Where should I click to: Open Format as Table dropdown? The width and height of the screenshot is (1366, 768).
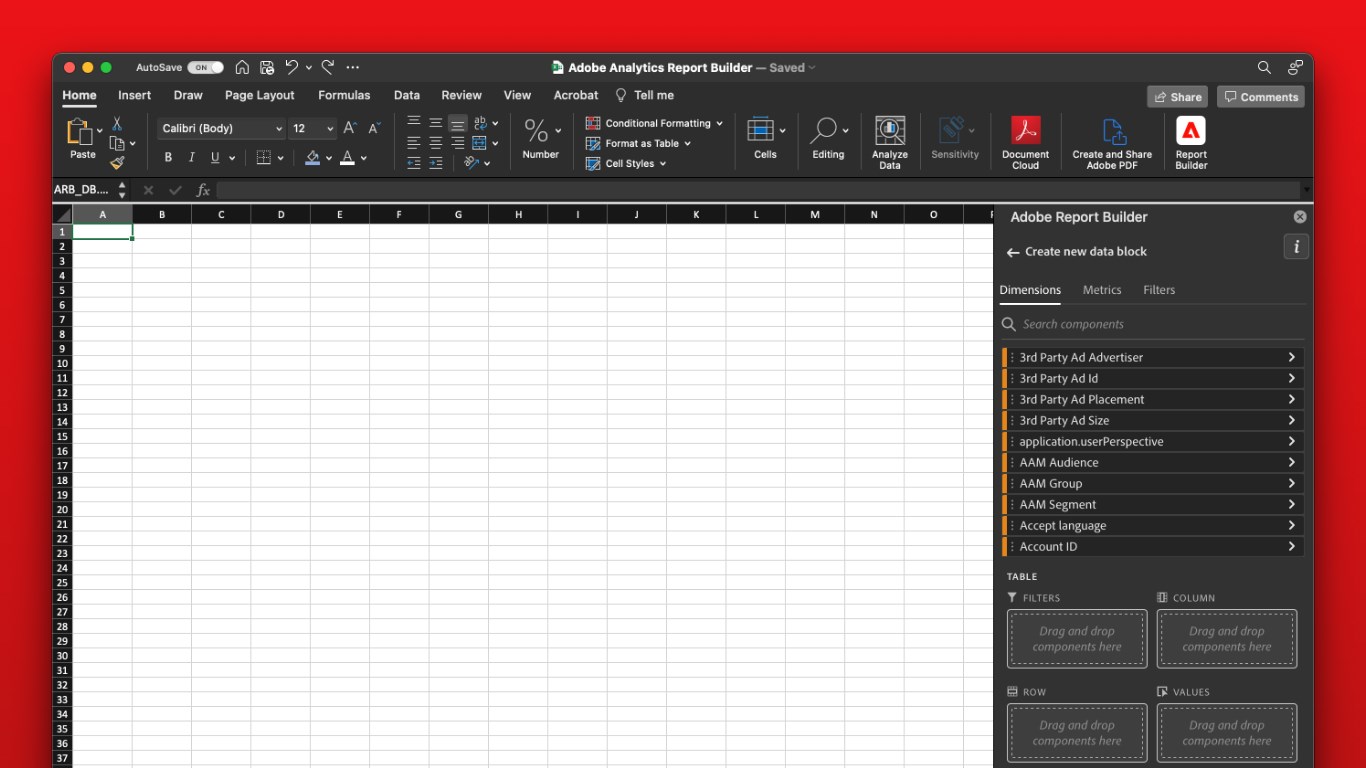point(638,143)
